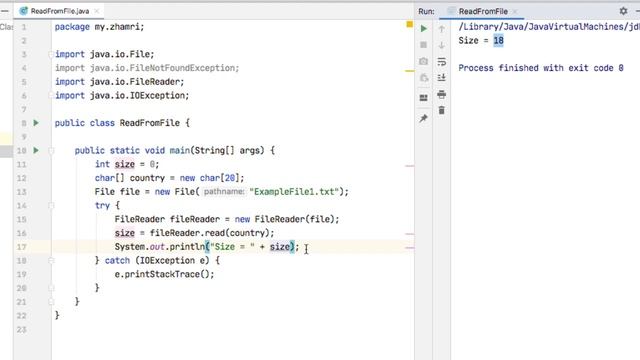Click the pink stripe mark beside line 11
This screenshot has width=640, height=360.
(x=410, y=166)
